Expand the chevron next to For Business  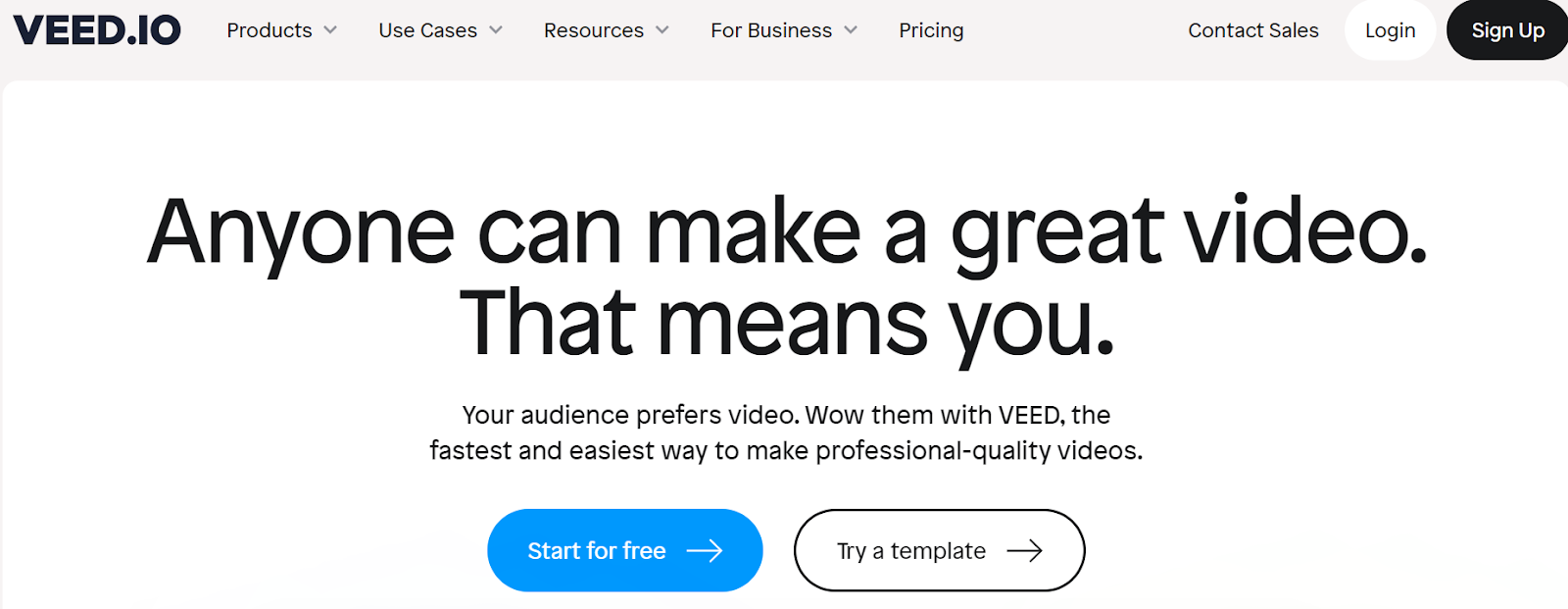[851, 30]
